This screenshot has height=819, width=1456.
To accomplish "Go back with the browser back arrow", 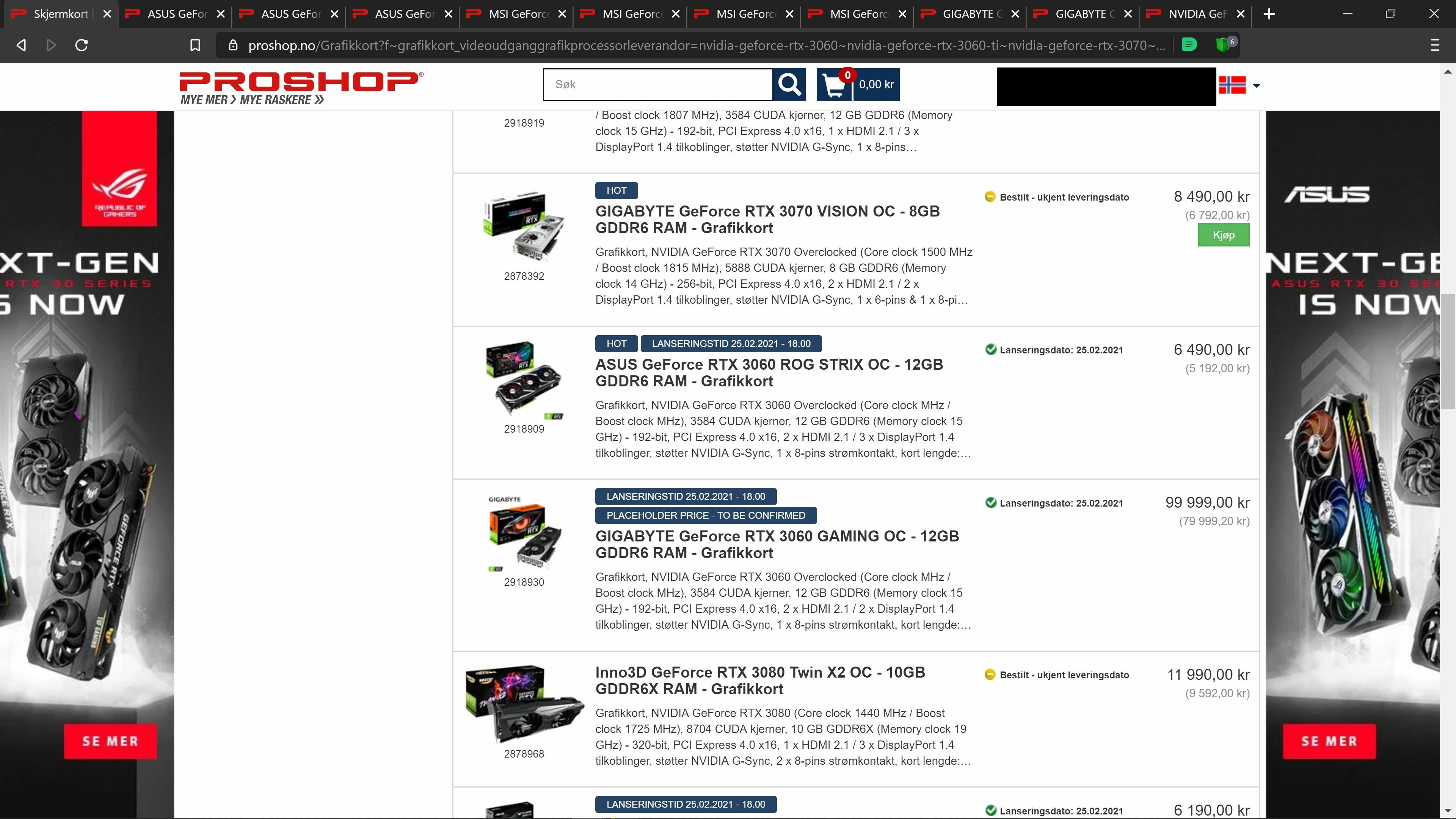I will (x=21, y=45).
